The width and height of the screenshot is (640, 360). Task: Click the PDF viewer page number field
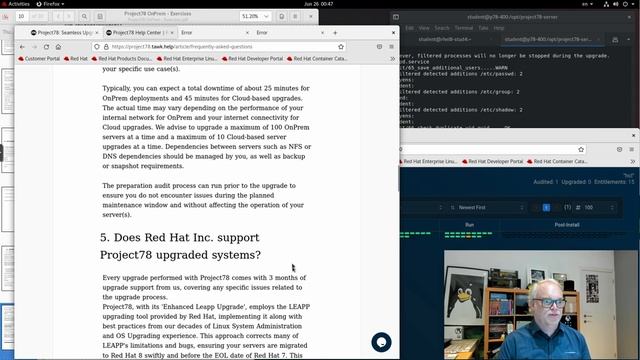[21, 16]
